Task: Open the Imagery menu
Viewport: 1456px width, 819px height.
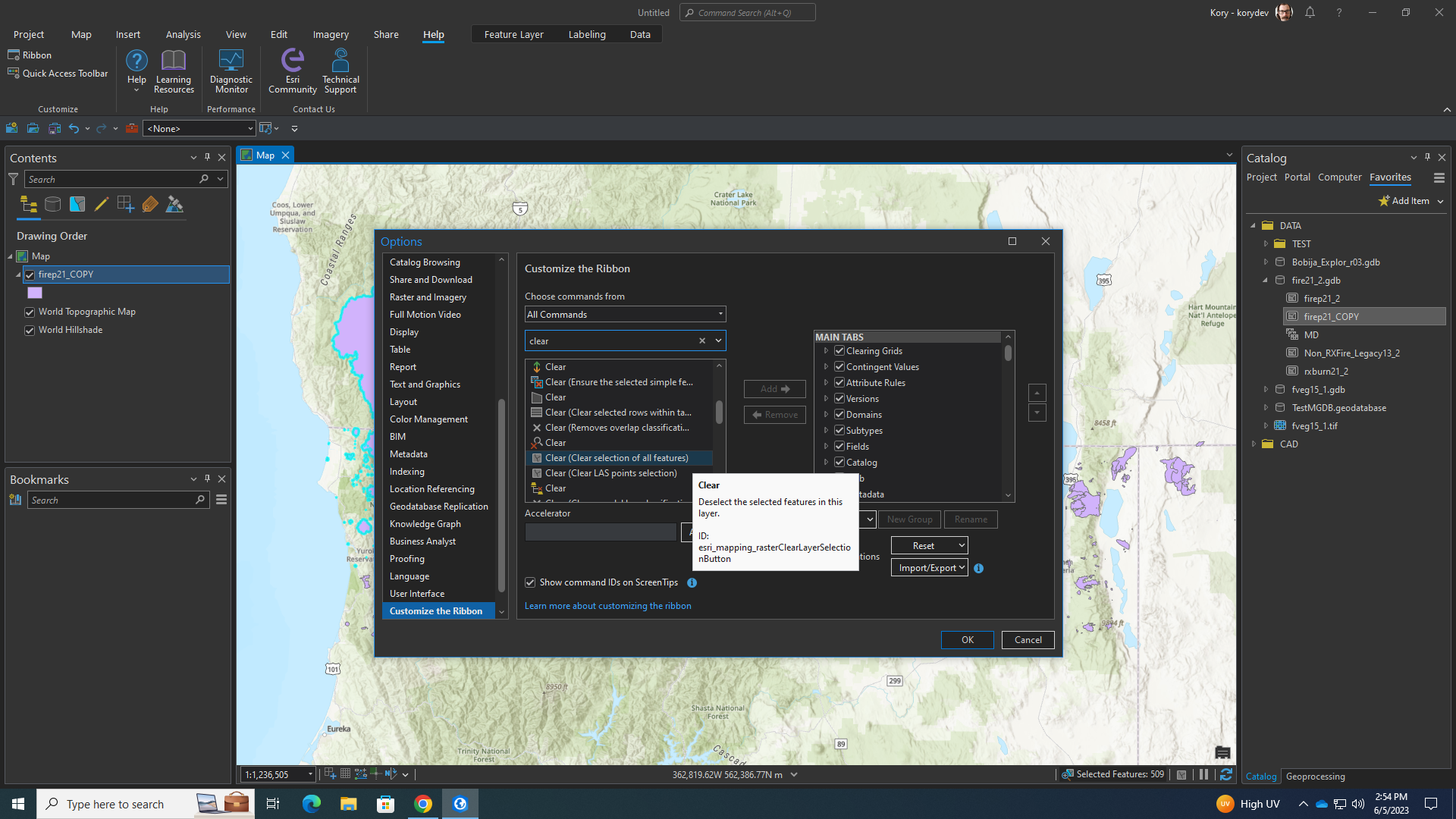Action: pos(331,34)
